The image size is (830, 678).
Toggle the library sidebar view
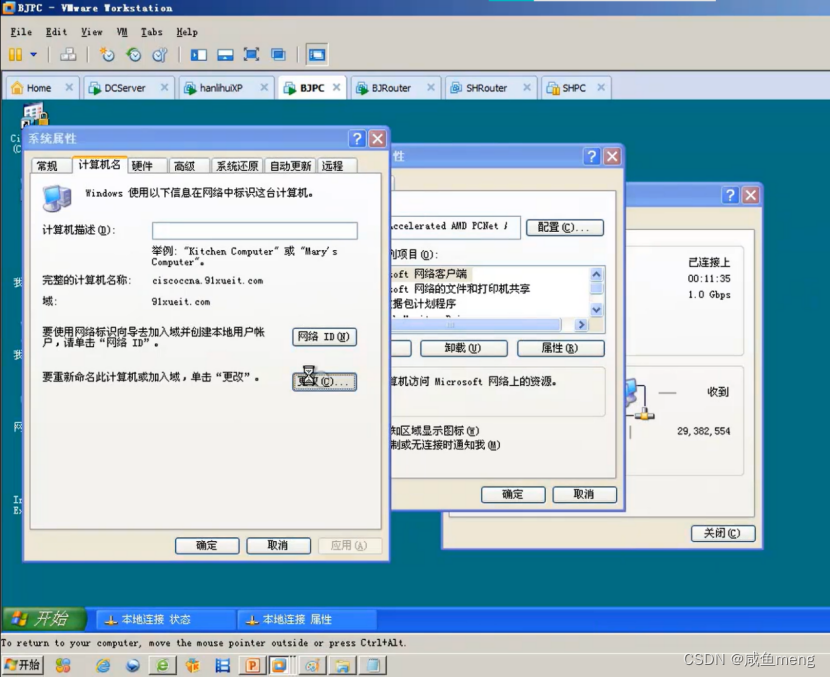coord(199,55)
